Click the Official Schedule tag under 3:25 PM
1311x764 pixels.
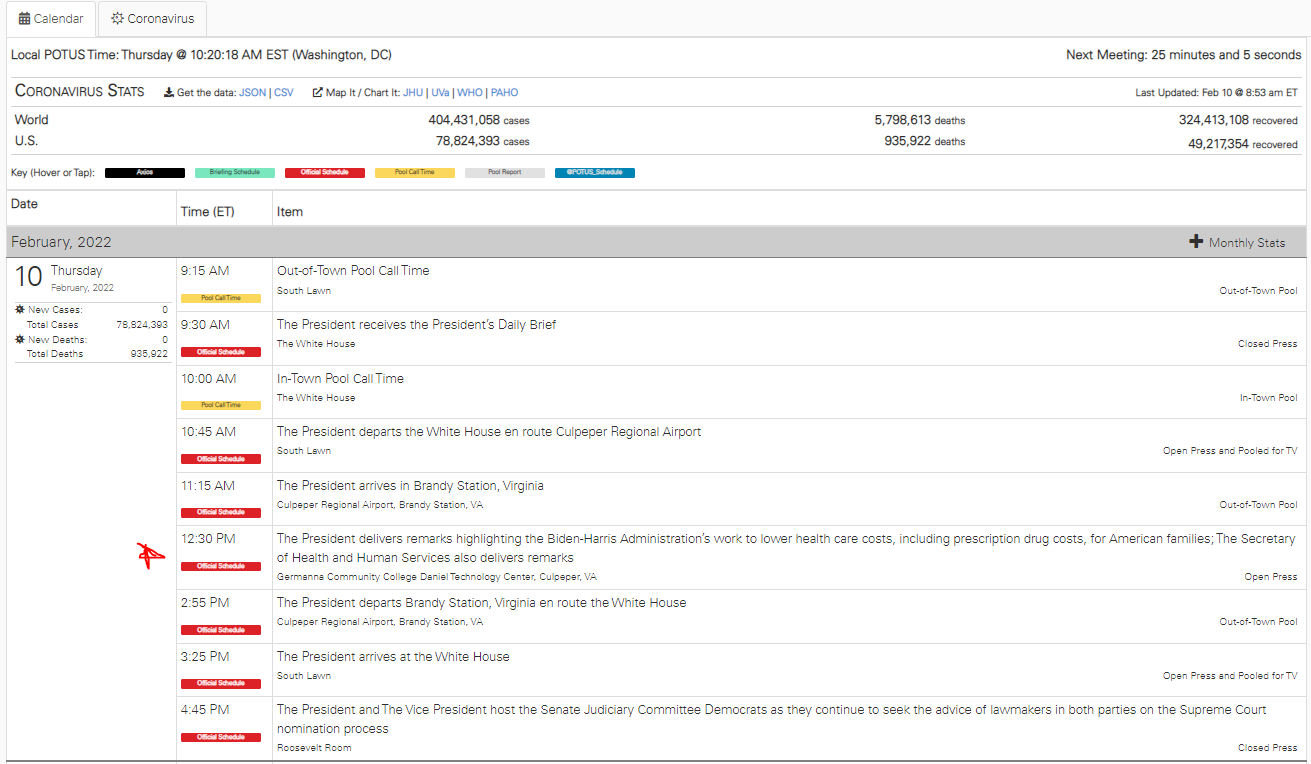[x=221, y=683]
